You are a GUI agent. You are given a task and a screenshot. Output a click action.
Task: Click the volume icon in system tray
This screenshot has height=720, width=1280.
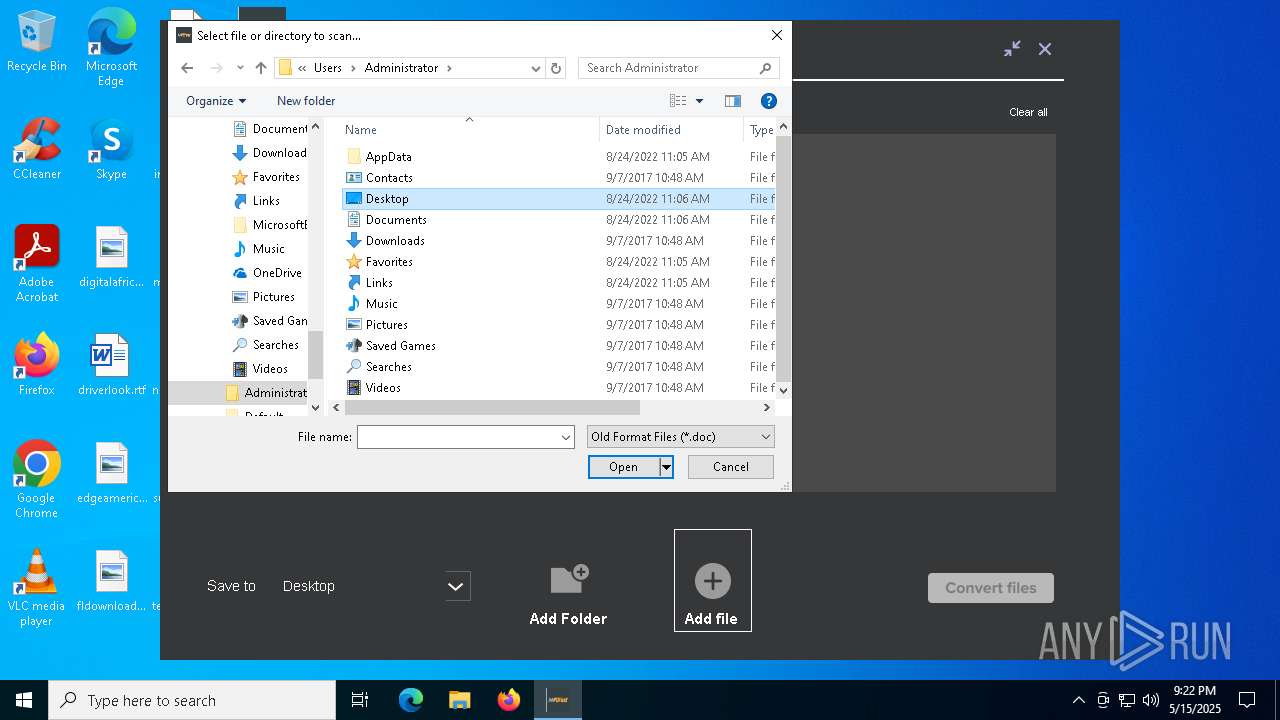(x=1151, y=700)
